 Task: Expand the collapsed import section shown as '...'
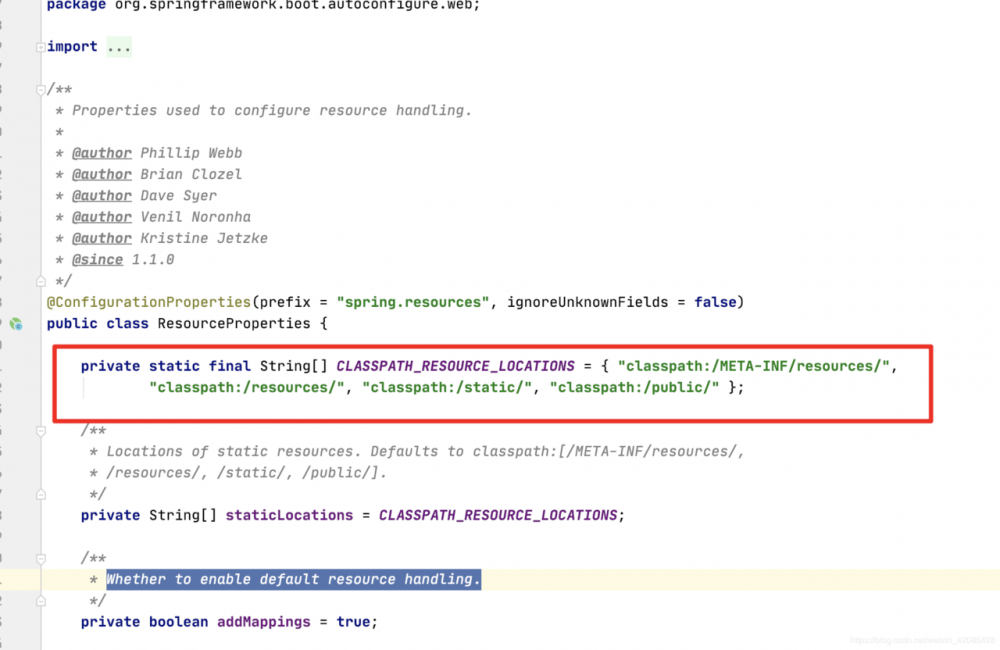click(119, 46)
